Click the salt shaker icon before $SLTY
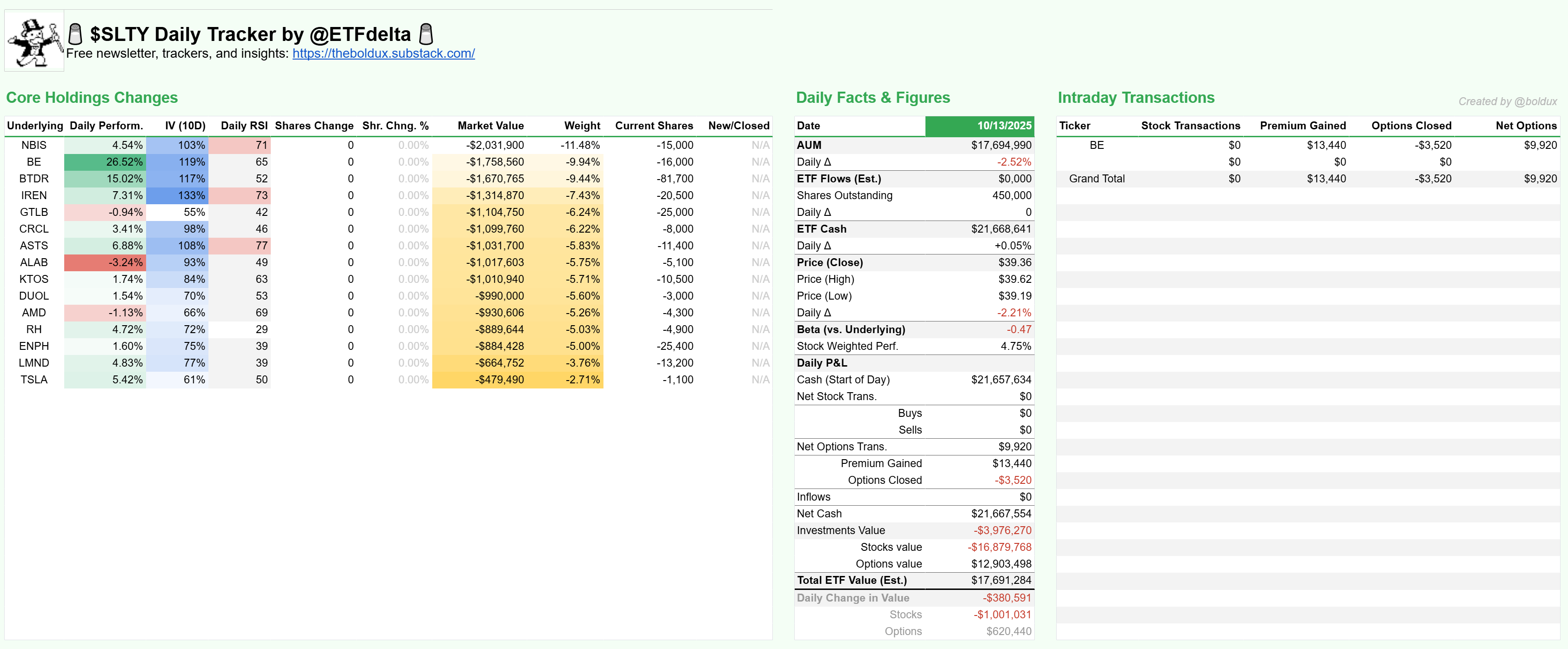This screenshot has width=1568, height=649. pos(75,34)
